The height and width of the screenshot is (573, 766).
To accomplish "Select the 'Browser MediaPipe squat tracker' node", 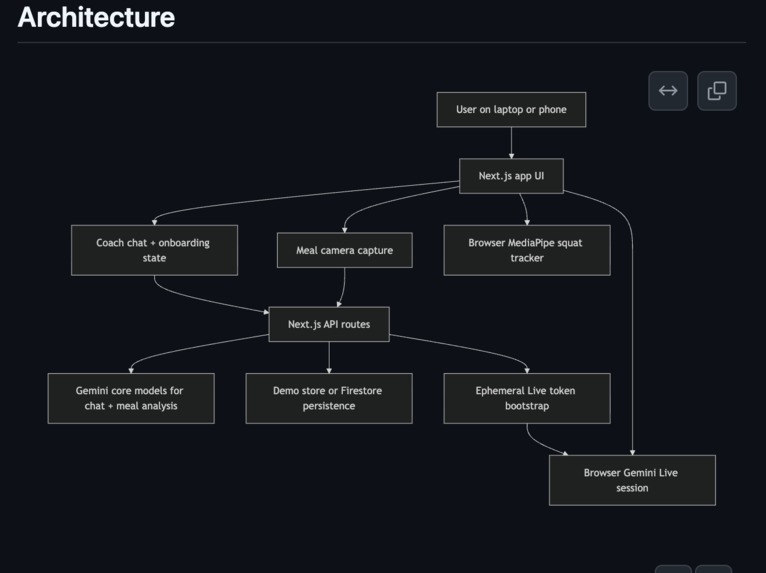I will point(527,250).
